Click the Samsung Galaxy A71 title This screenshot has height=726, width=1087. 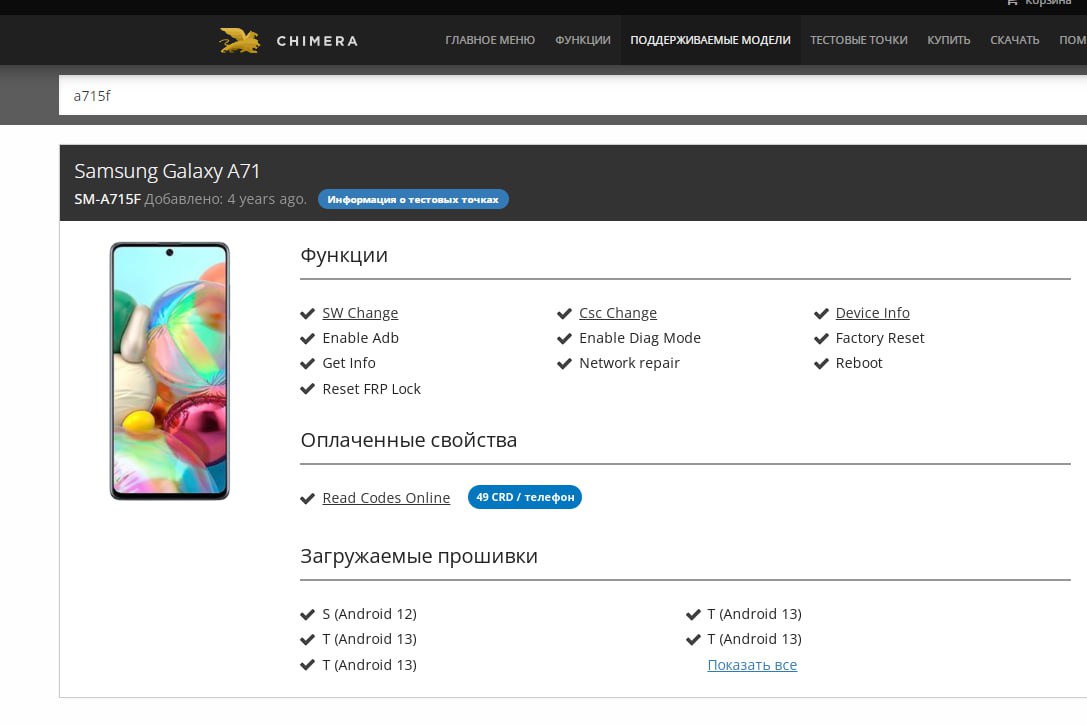point(167,171)
